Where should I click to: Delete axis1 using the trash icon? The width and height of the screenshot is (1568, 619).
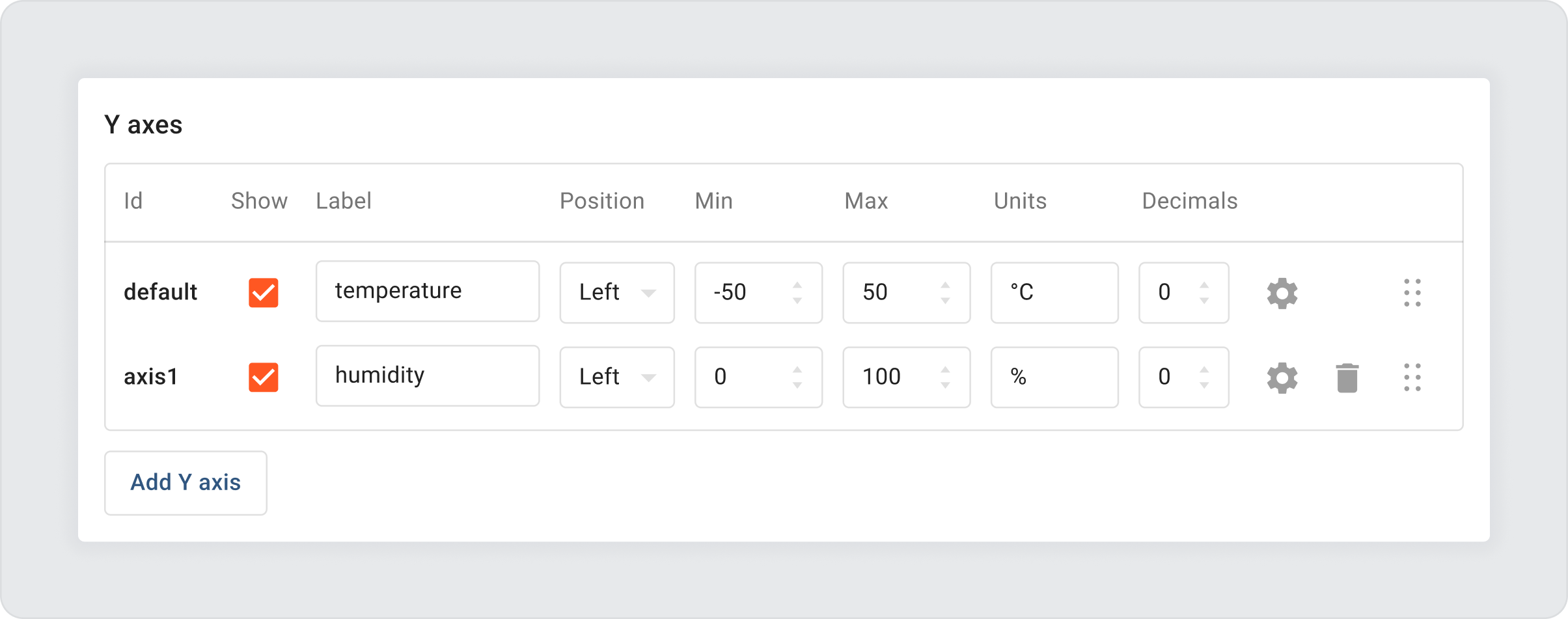pos(1346,377)
